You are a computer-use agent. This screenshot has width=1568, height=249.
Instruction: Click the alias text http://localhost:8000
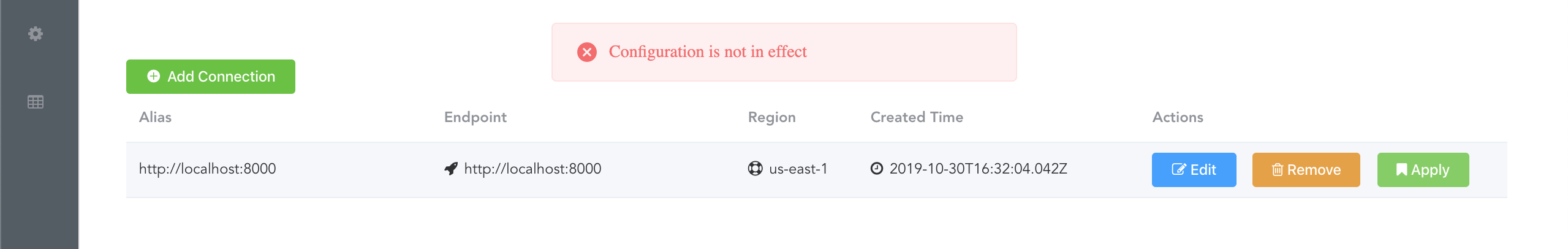[207, 169]
